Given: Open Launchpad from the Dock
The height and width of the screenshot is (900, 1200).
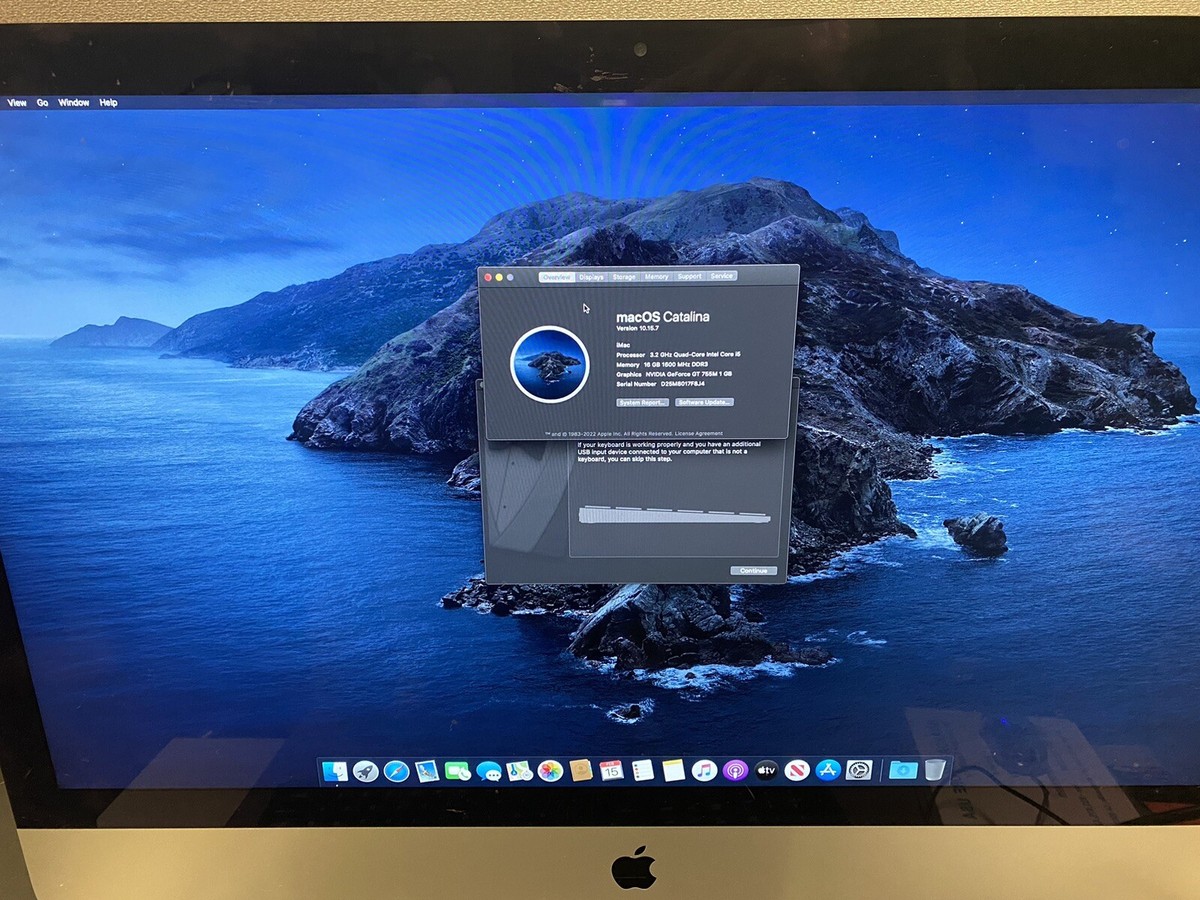Looking at the screenshot, I should tap(367, 770).
